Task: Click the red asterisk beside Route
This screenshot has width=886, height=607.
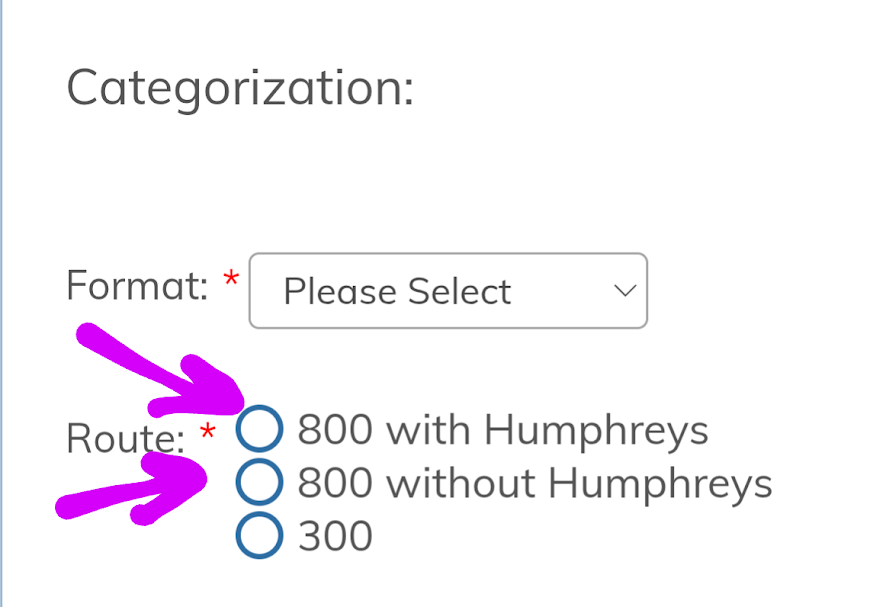Action: click(207, 431)
